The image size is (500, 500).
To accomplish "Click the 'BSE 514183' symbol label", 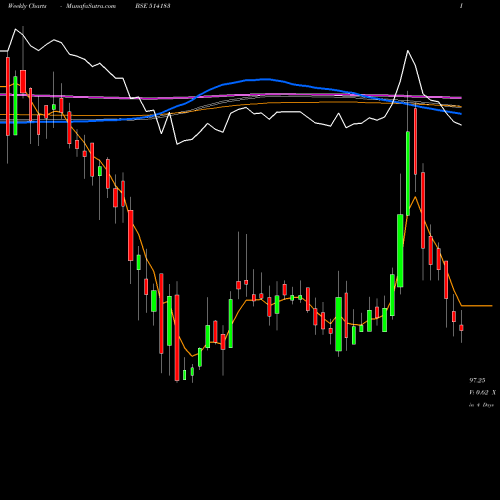I will 153,6.
